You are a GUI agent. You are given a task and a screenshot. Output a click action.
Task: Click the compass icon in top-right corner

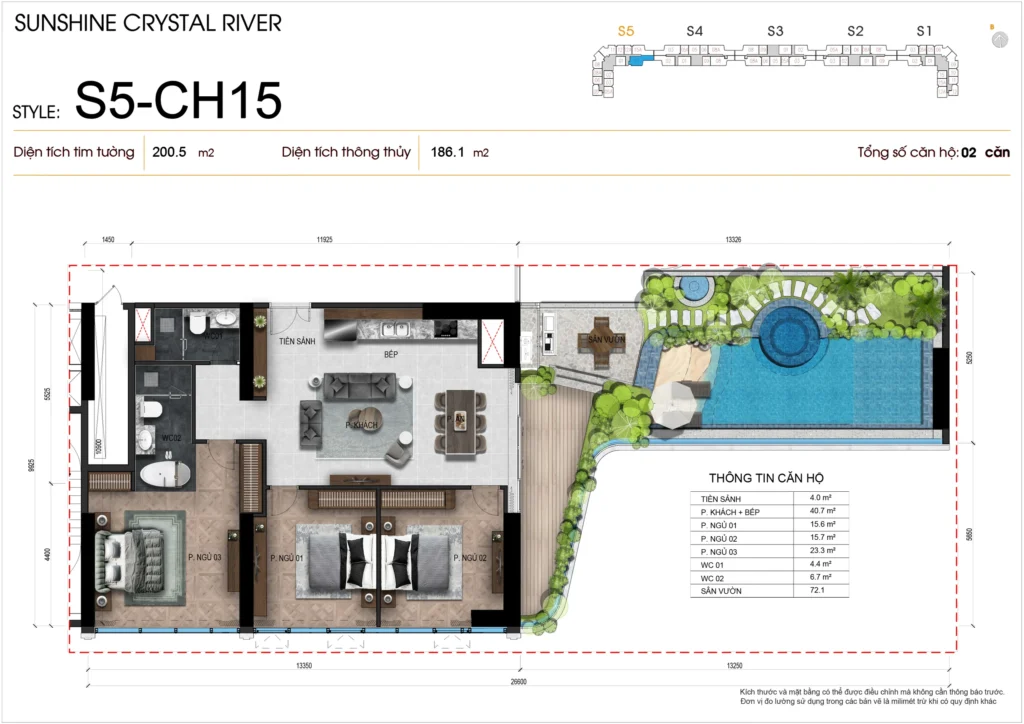(999, 39)
